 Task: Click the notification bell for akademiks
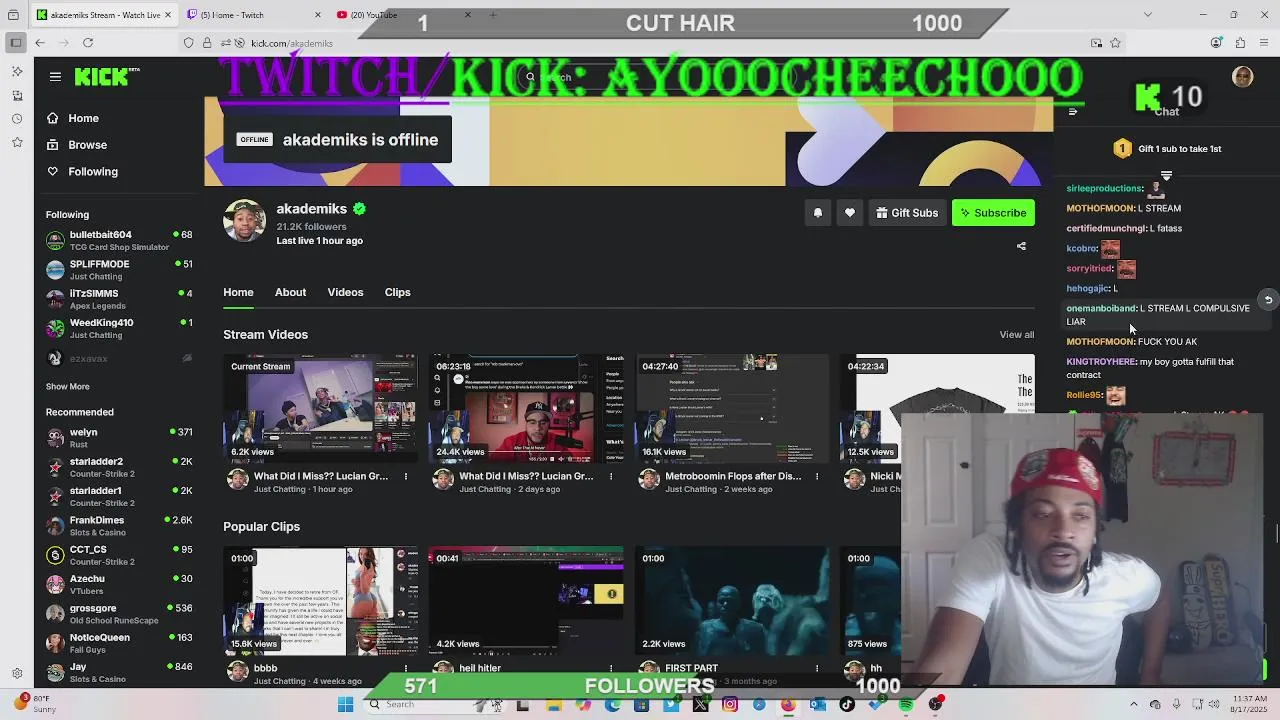click(818, 213)
